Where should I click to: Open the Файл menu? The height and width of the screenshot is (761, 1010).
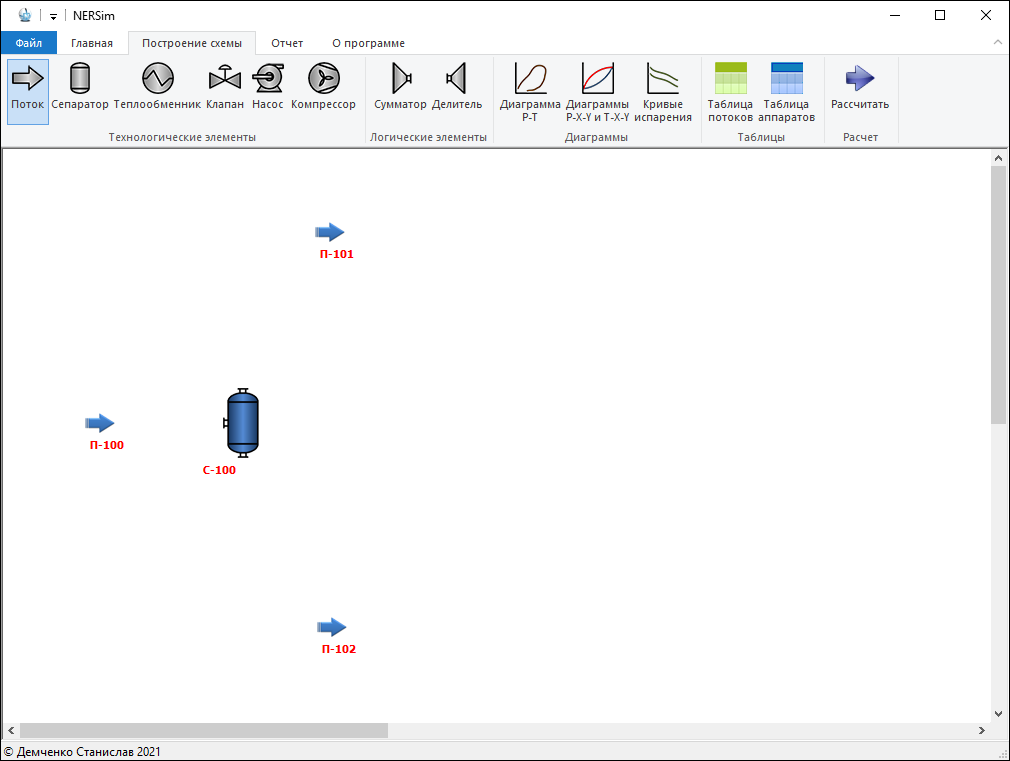(x=29, y=43)
